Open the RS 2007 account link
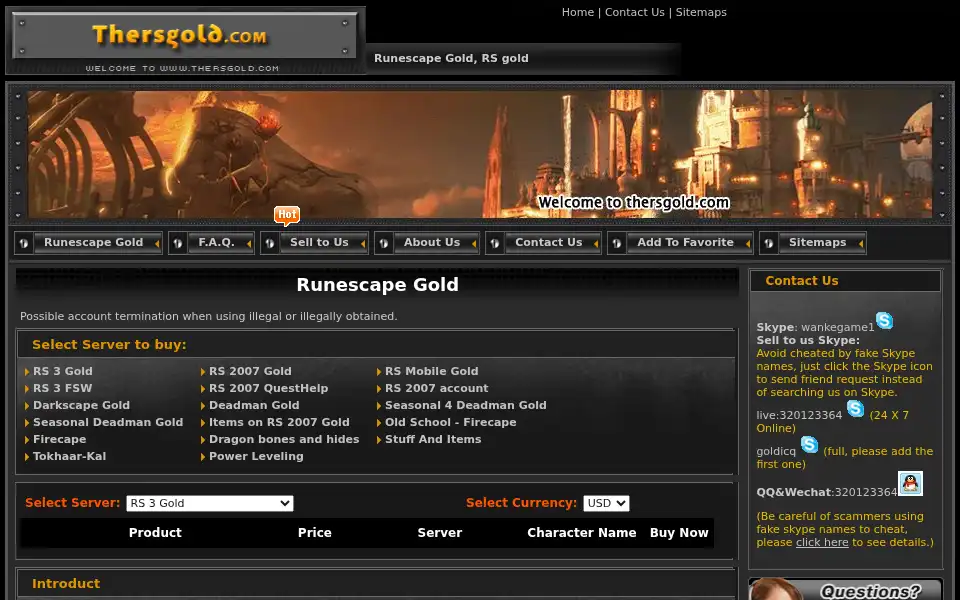 (x=437, y=388)
